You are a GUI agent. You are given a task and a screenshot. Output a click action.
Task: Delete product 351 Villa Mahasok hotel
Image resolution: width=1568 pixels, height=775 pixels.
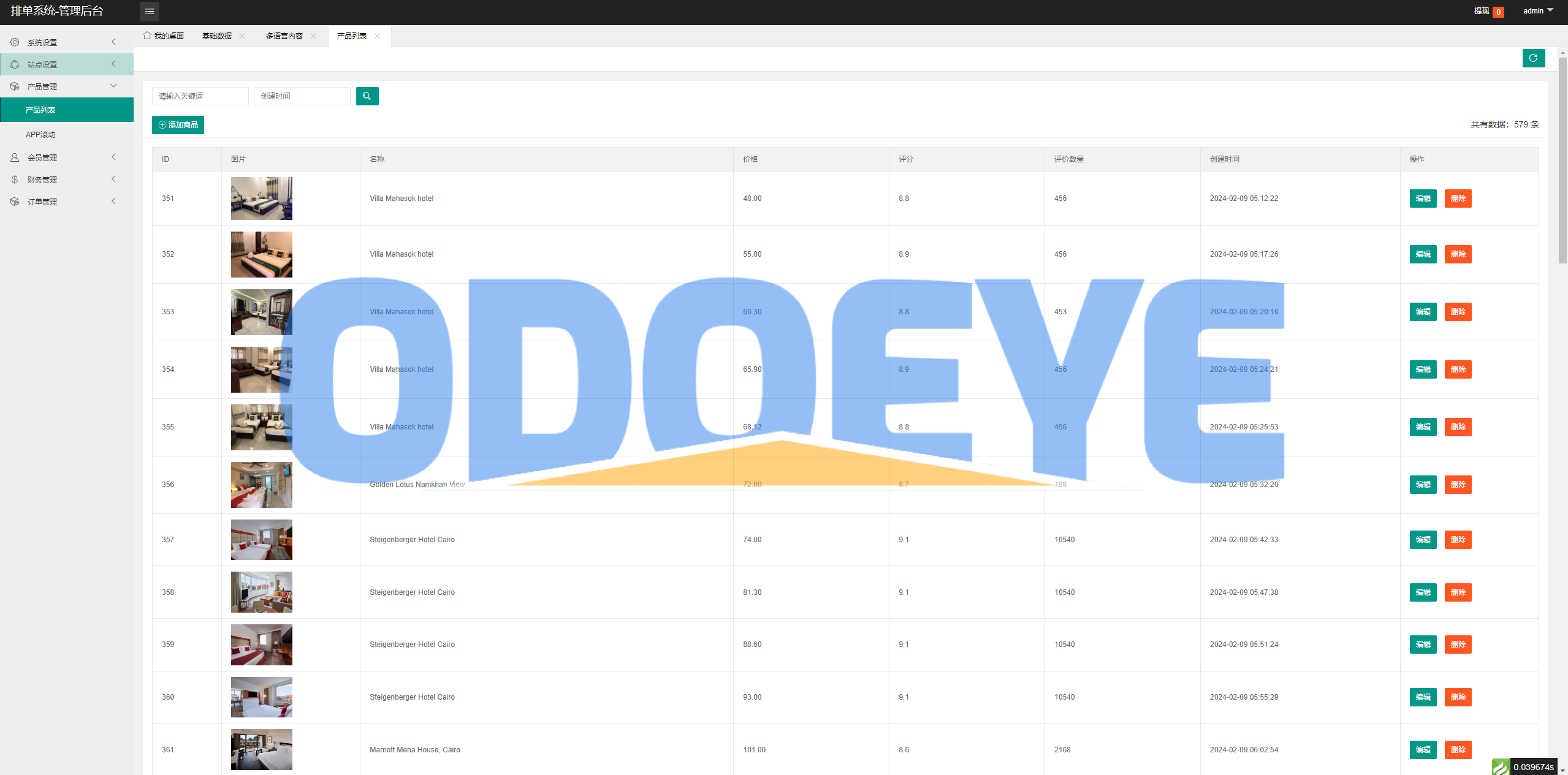coord(1458,198)
